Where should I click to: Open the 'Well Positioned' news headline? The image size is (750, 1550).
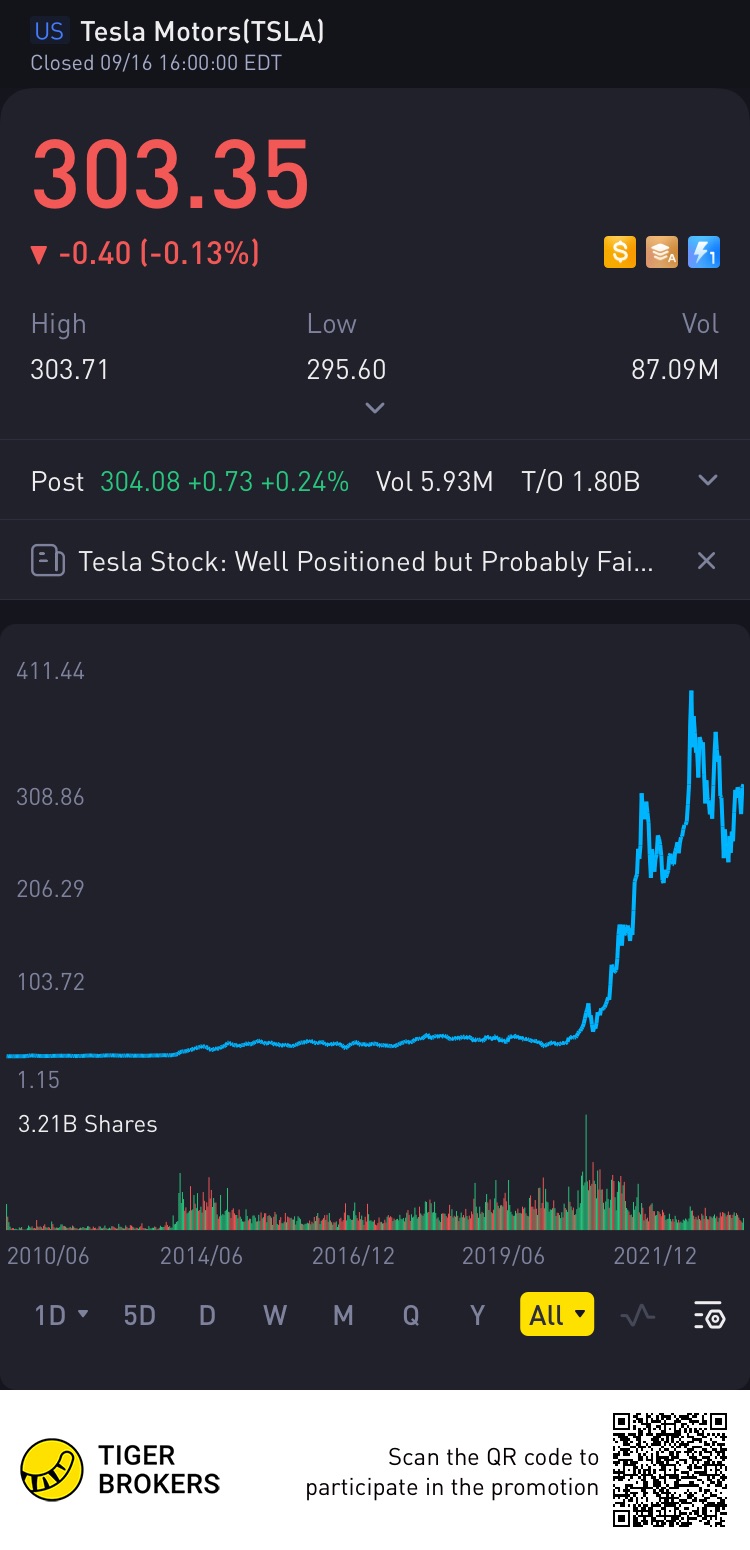(x=366, y=561)
